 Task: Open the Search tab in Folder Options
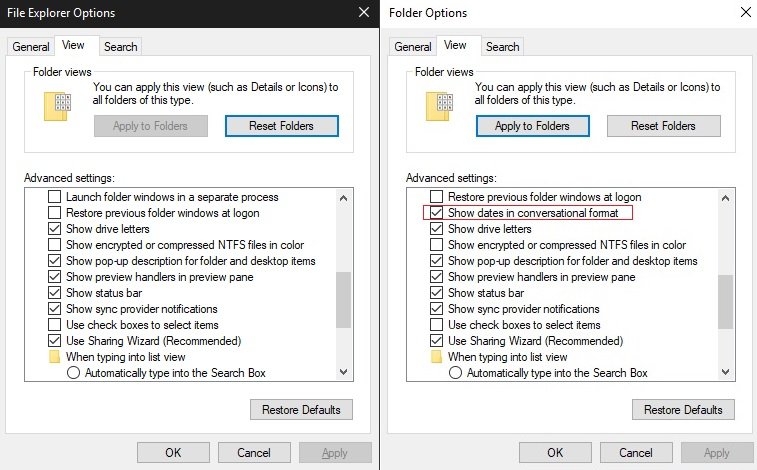point(502,47)
